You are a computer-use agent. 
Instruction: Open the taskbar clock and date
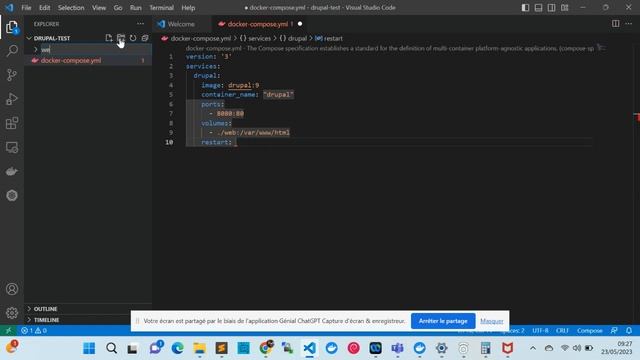click(616, 348)
